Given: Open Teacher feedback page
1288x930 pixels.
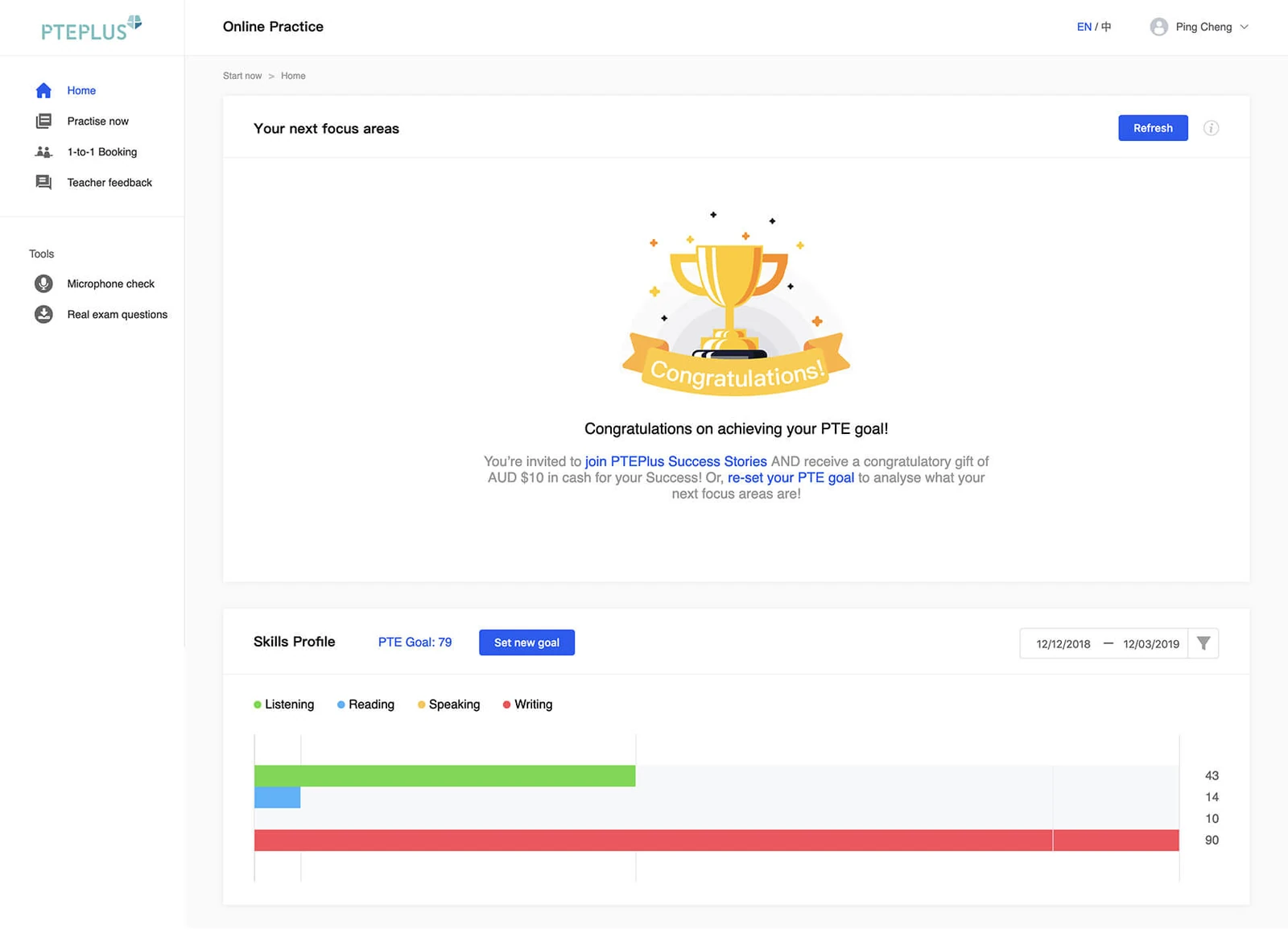Looking at the screenshot, I should (x=109, y=183).
